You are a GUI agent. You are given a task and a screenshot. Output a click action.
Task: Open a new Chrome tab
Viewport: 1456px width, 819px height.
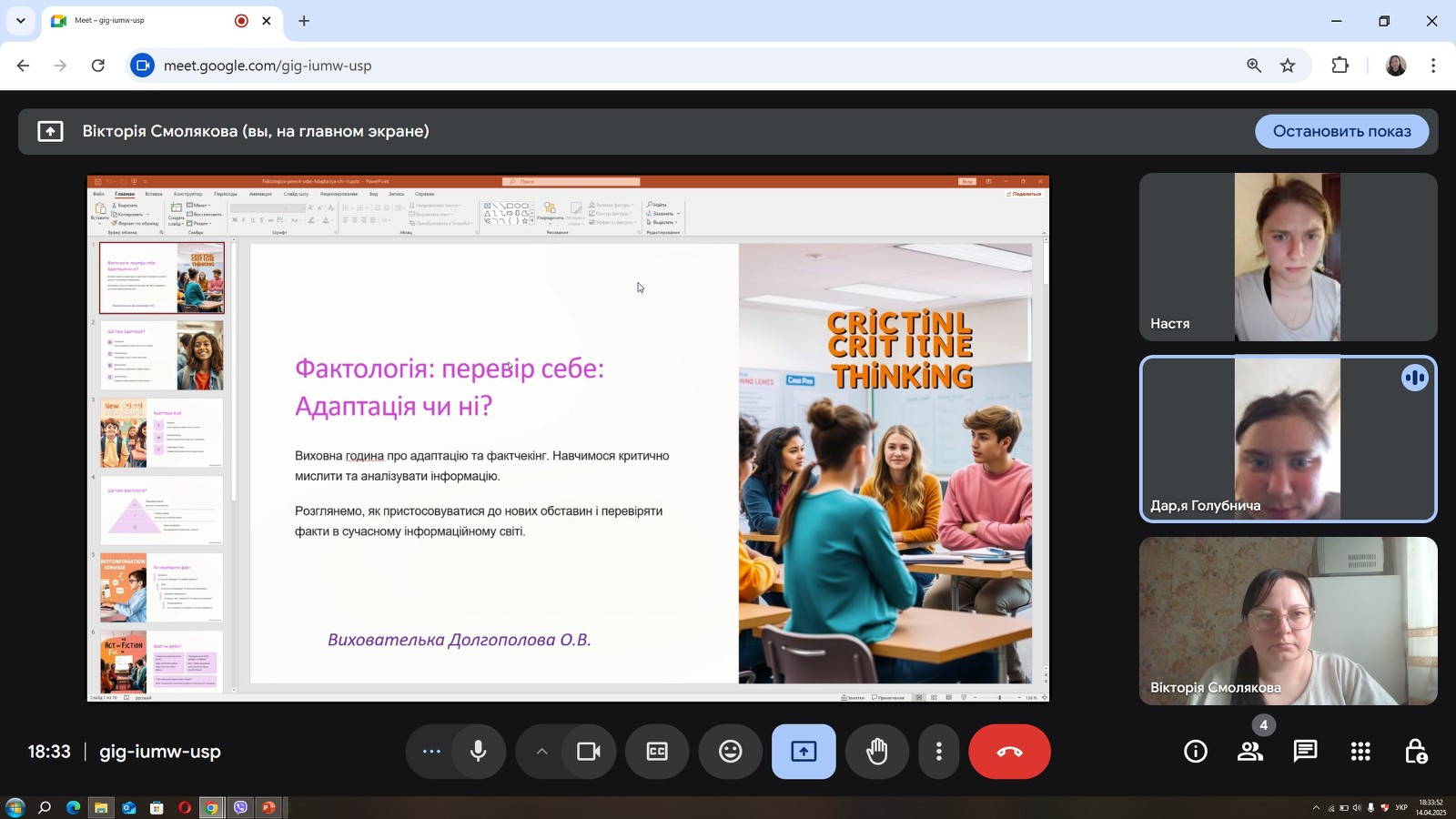click(304, 21)
